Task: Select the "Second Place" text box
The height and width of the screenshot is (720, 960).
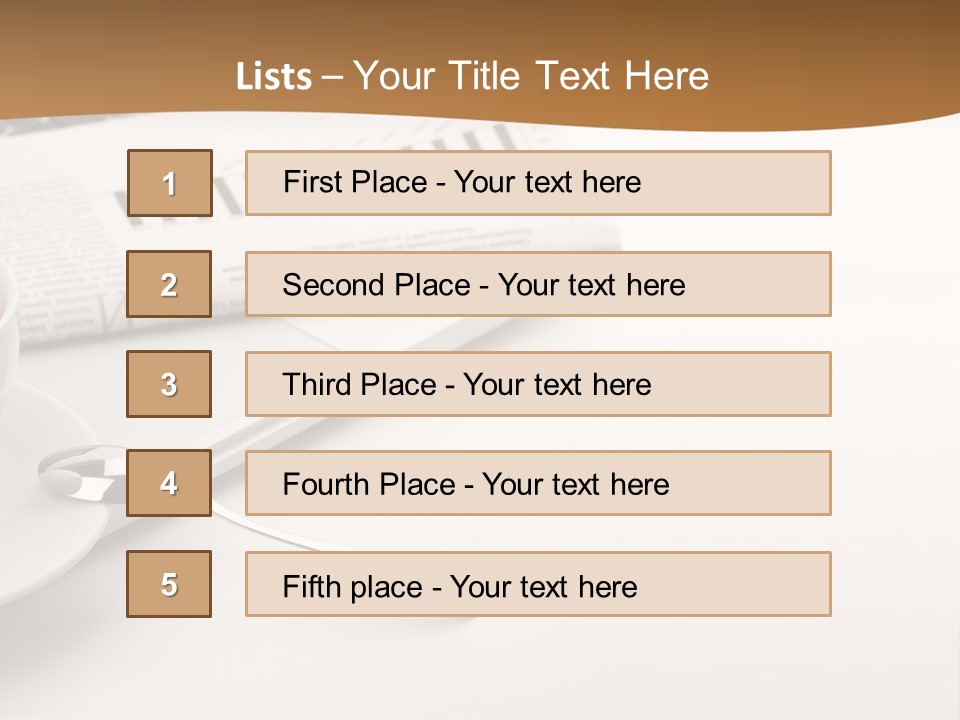Action: click(538, 284)
